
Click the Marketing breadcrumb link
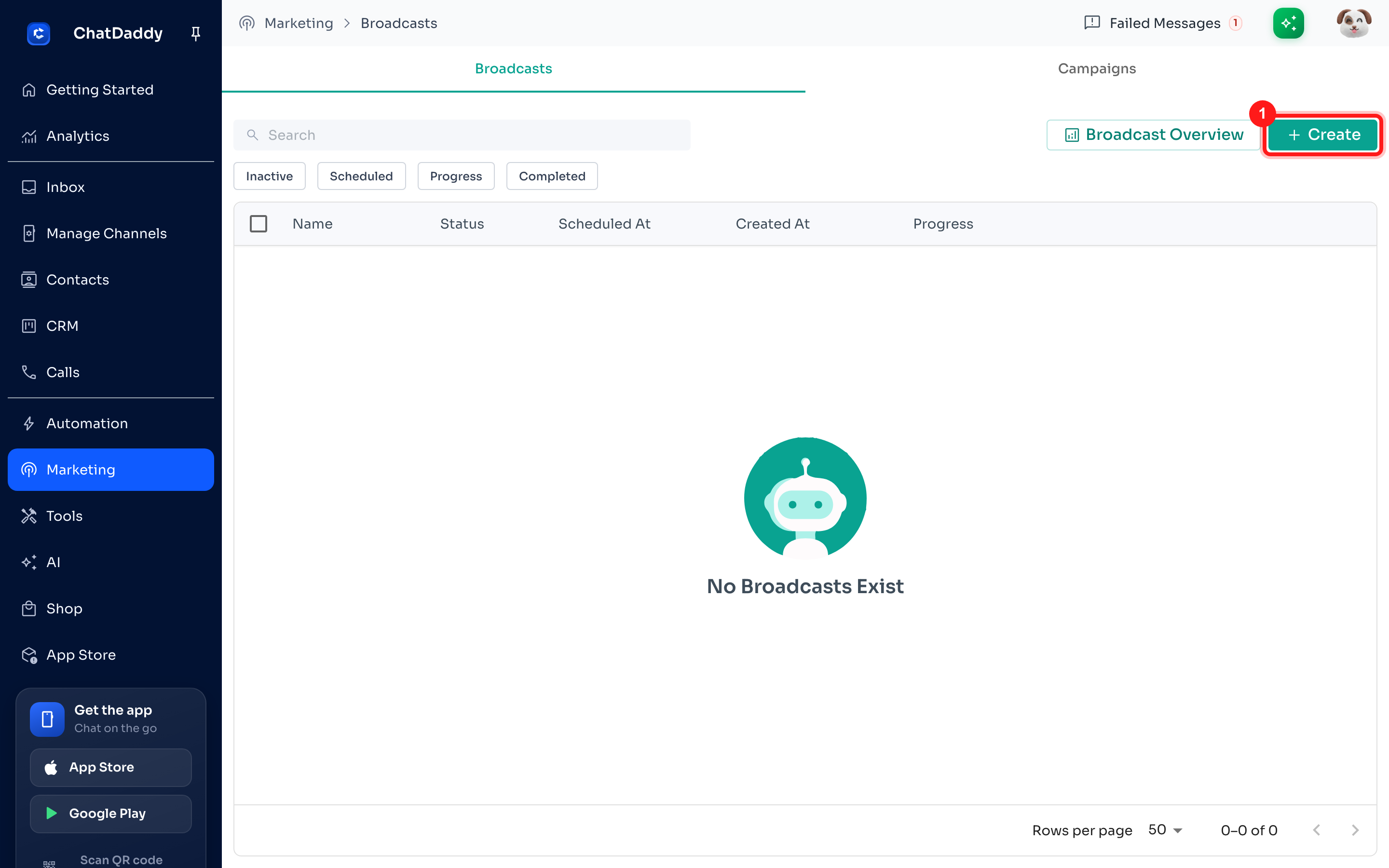pyautogui.click(x=299, y=23)
